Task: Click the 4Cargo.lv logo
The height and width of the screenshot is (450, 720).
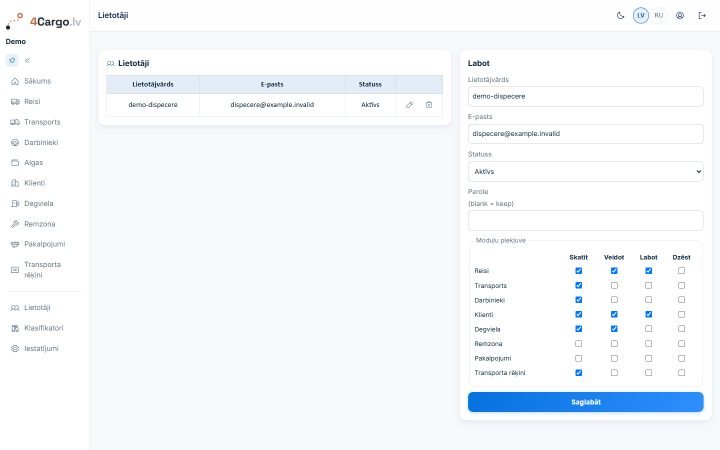Action: point(44,21)
